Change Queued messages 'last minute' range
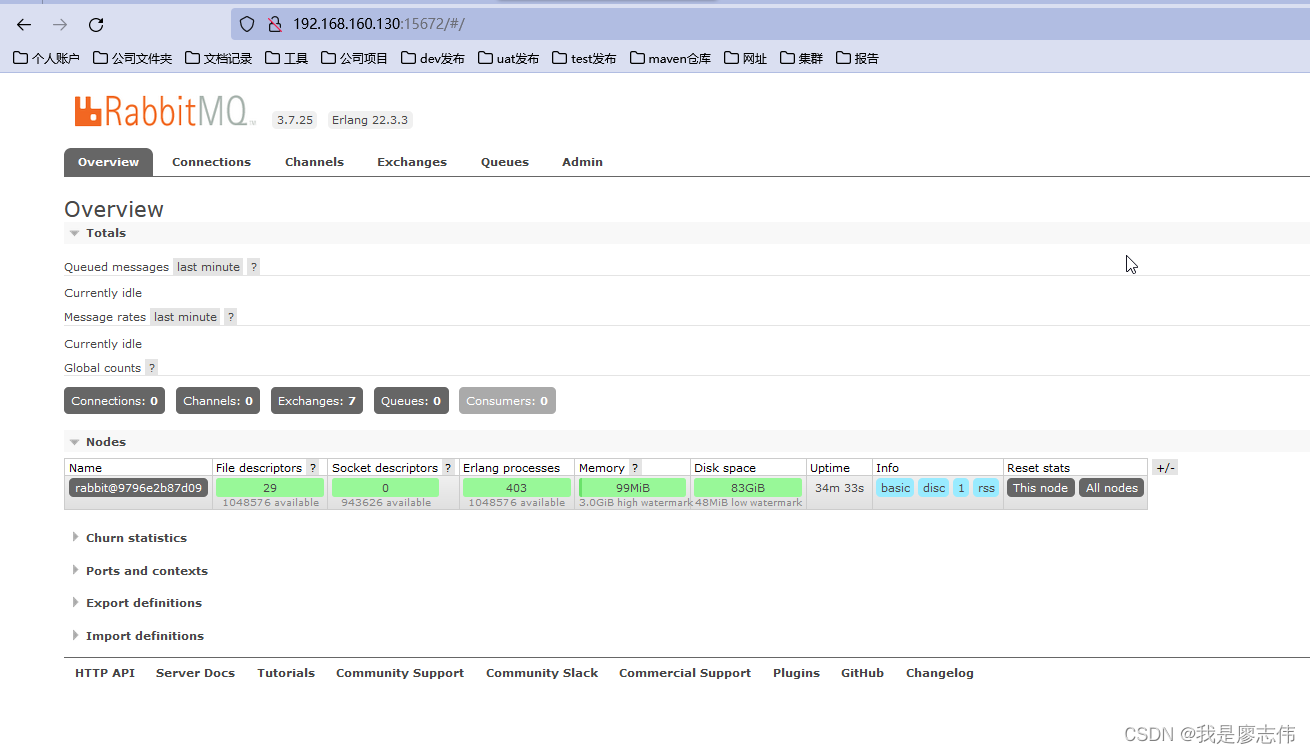 click(208, 267)
